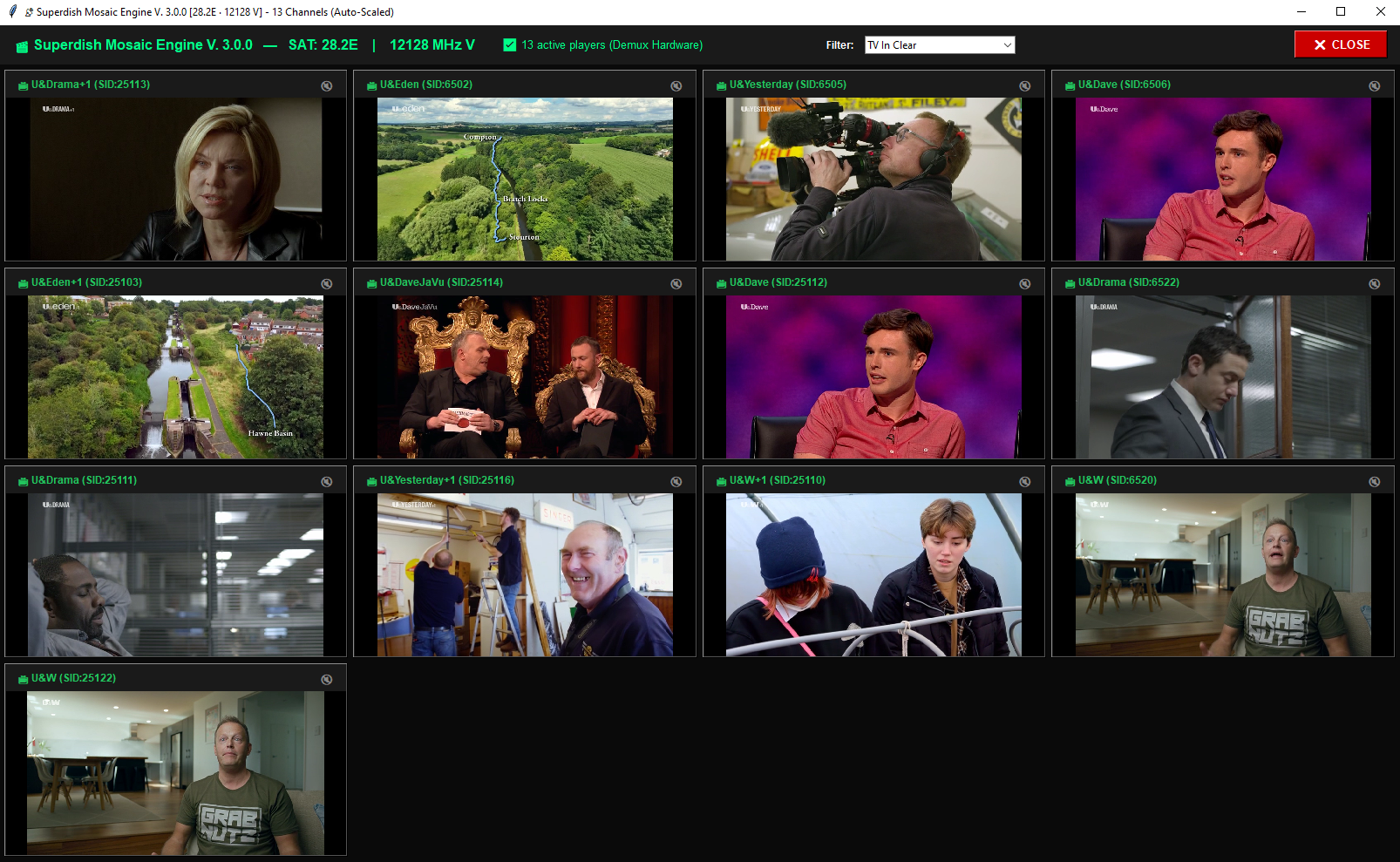Click the "Superdish Mosaic Engine V. 3.0.0" green heading

pyautogui.click(x=143, y=44)
